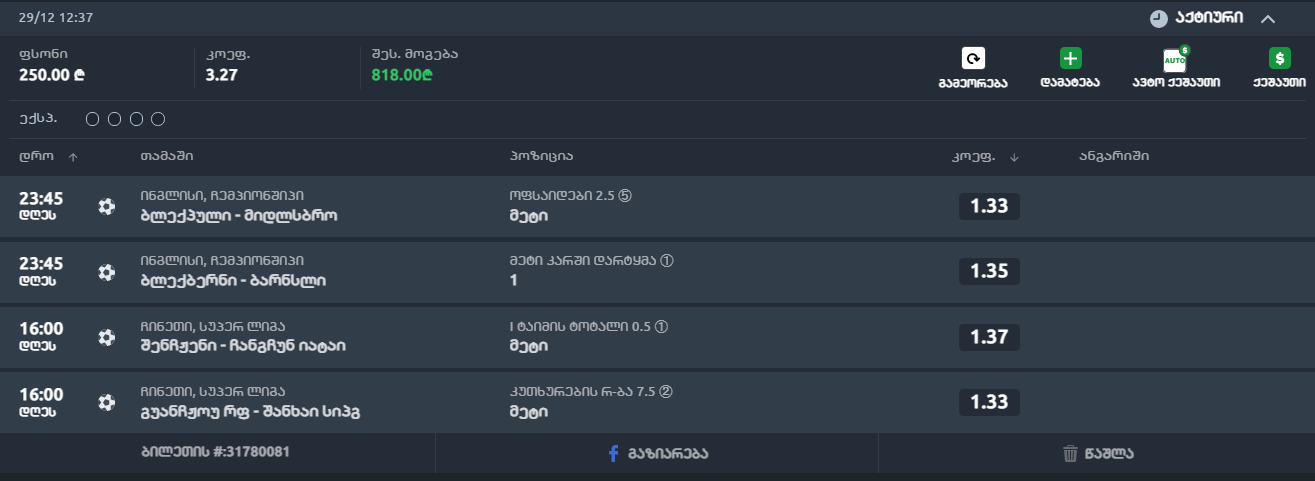The width and height of the screenshot is (1315, 481).
Task: Select the fourth express circle indicator
Action: click(x=157, y=120)
